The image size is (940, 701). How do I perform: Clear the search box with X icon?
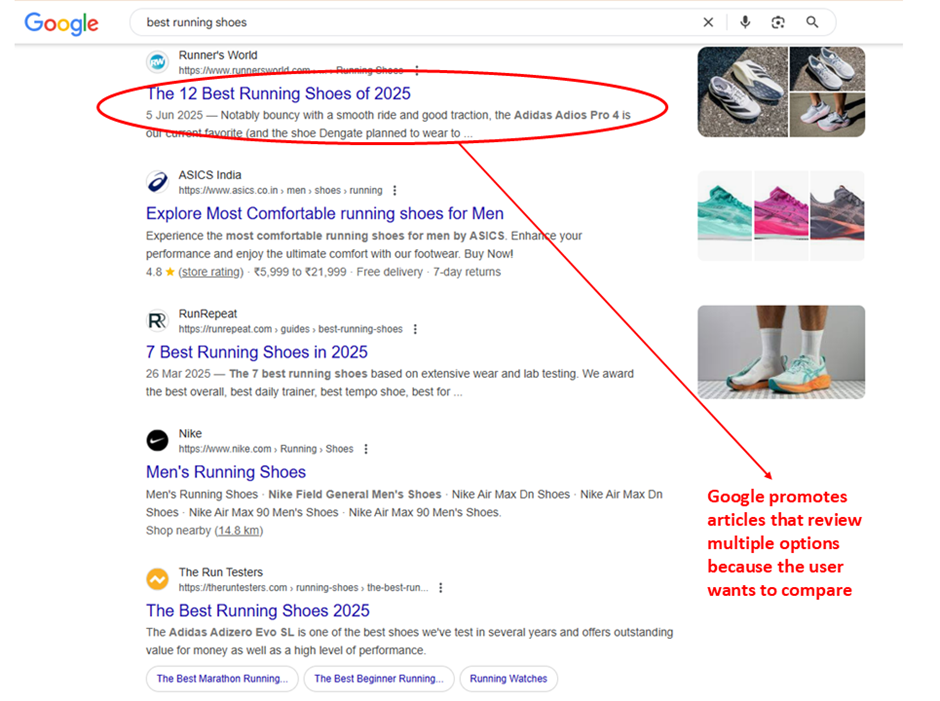coord(708,23)
